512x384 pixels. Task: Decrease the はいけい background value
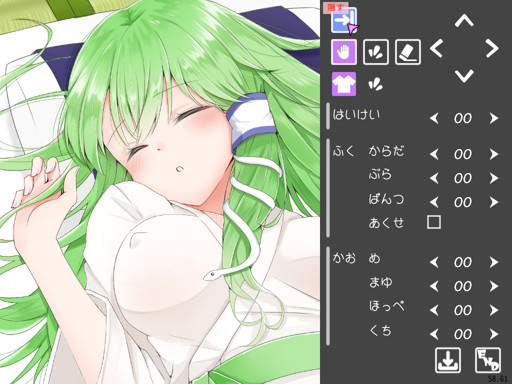click(434, 118)
